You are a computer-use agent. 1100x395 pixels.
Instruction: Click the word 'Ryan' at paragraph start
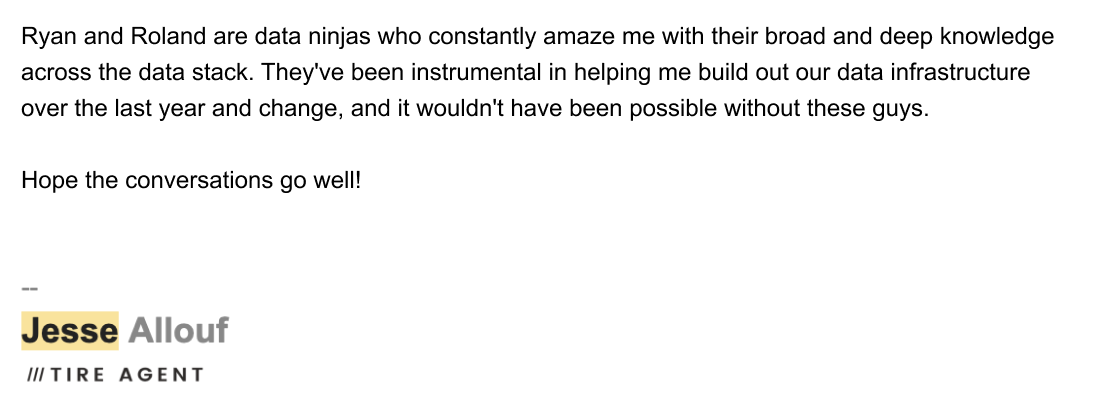coord(49,36)
